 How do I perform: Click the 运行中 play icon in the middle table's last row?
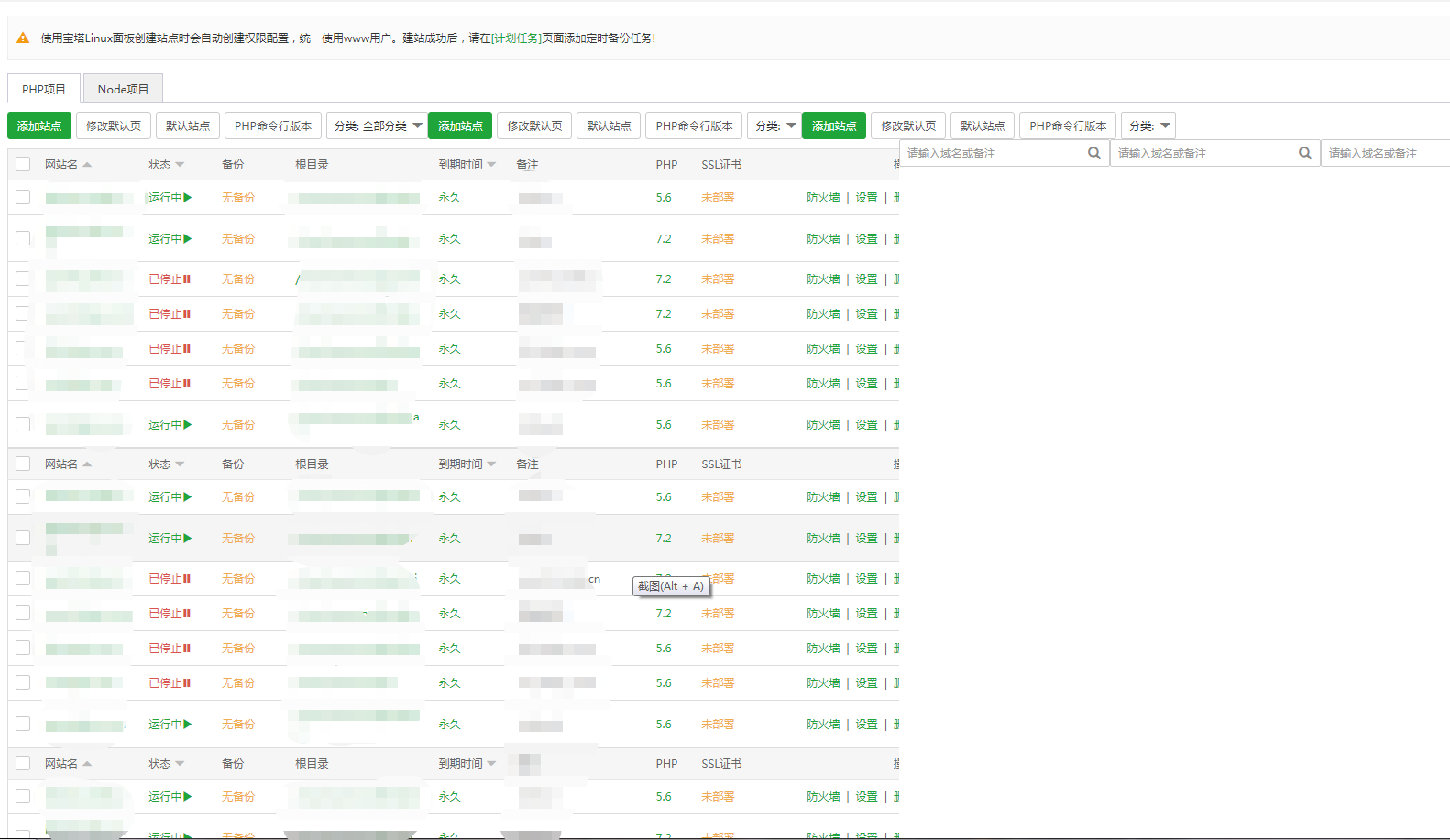click(188, 724)
